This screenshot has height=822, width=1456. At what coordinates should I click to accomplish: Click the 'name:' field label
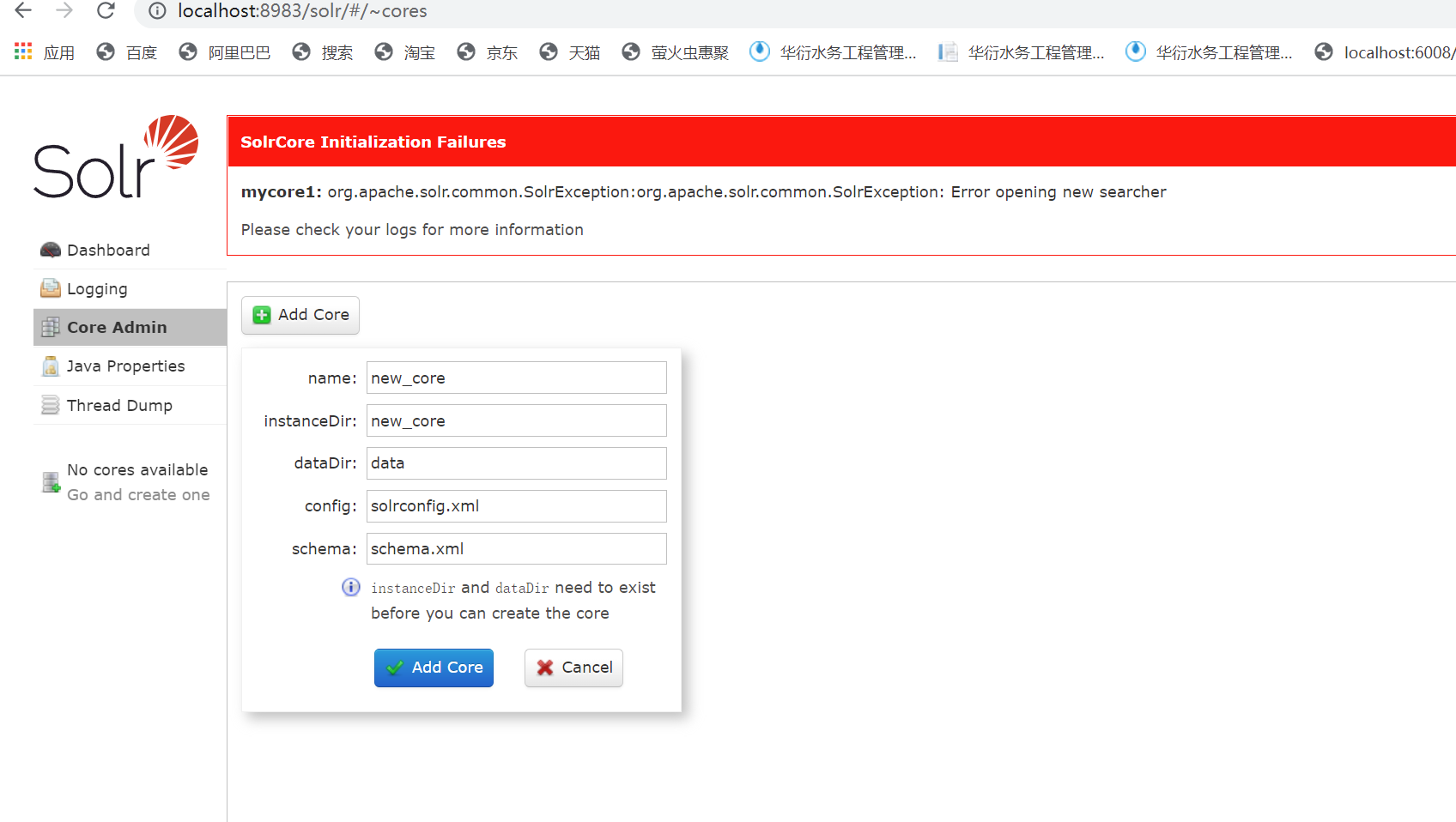(332, 378)
